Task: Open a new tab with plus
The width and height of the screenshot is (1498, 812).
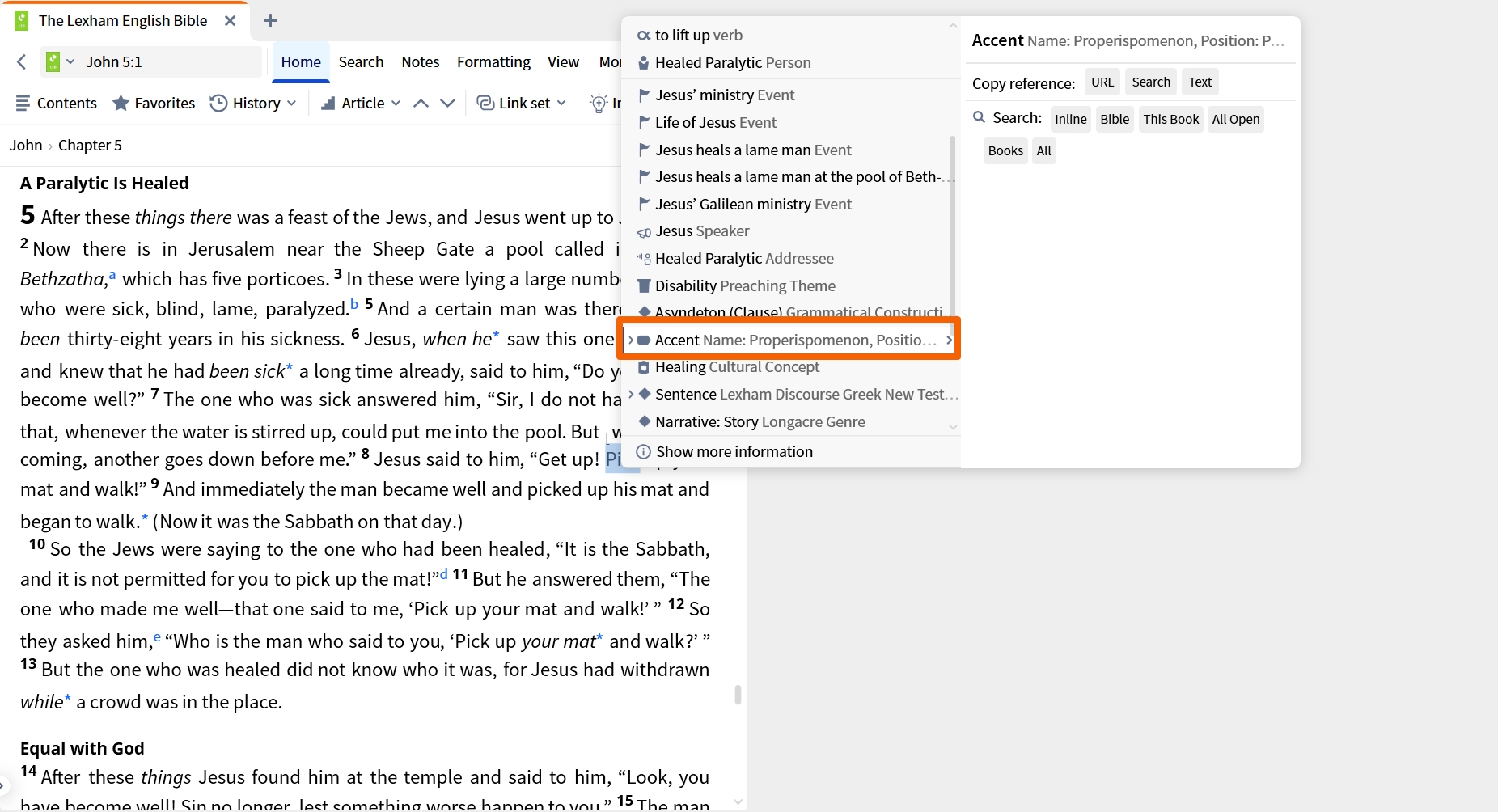Action: coord(271,20)
